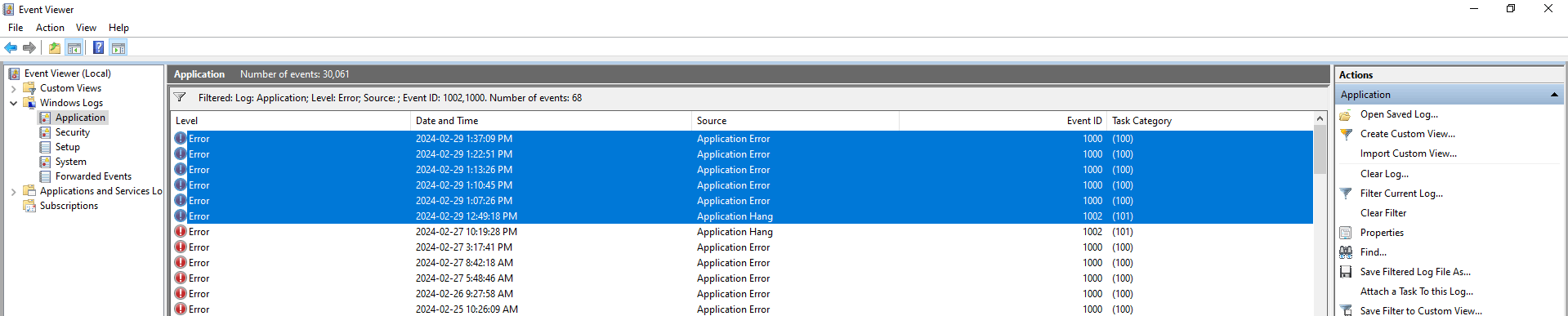
Task: Click the Forward arrow toolbar icon
Action: [29, 48]
